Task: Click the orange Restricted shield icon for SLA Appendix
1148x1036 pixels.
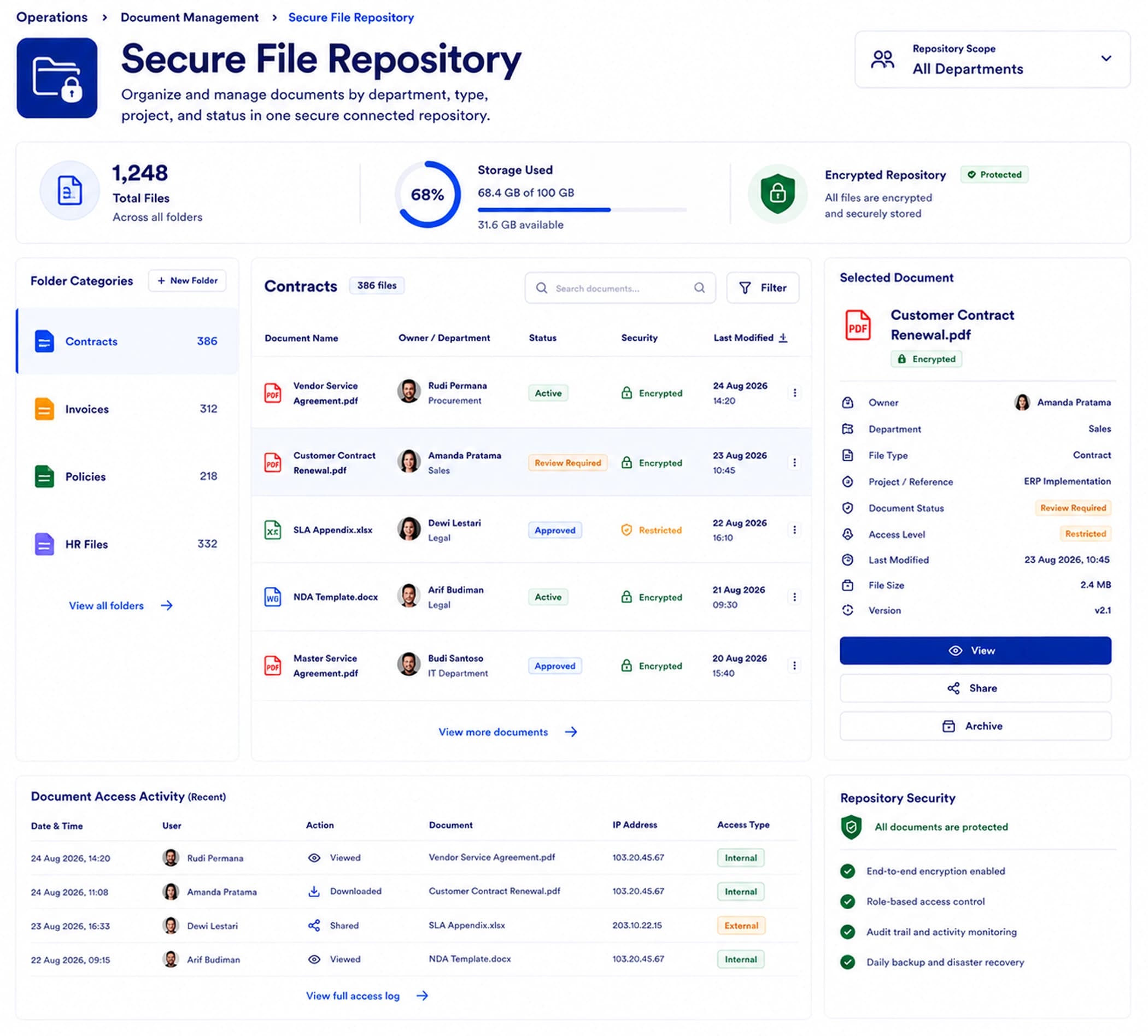Action: tap(626, 530)
